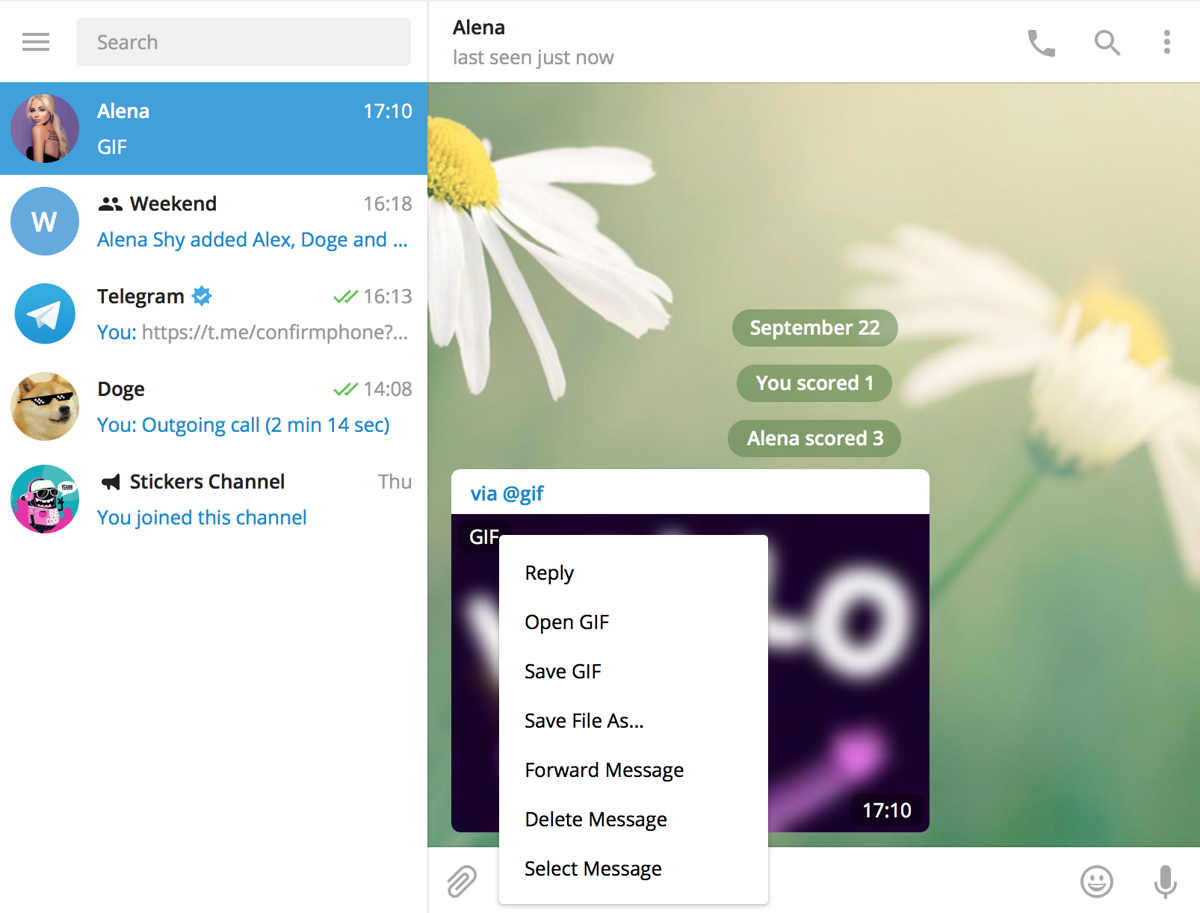Record a voice message with microphone

point(1165,881)
